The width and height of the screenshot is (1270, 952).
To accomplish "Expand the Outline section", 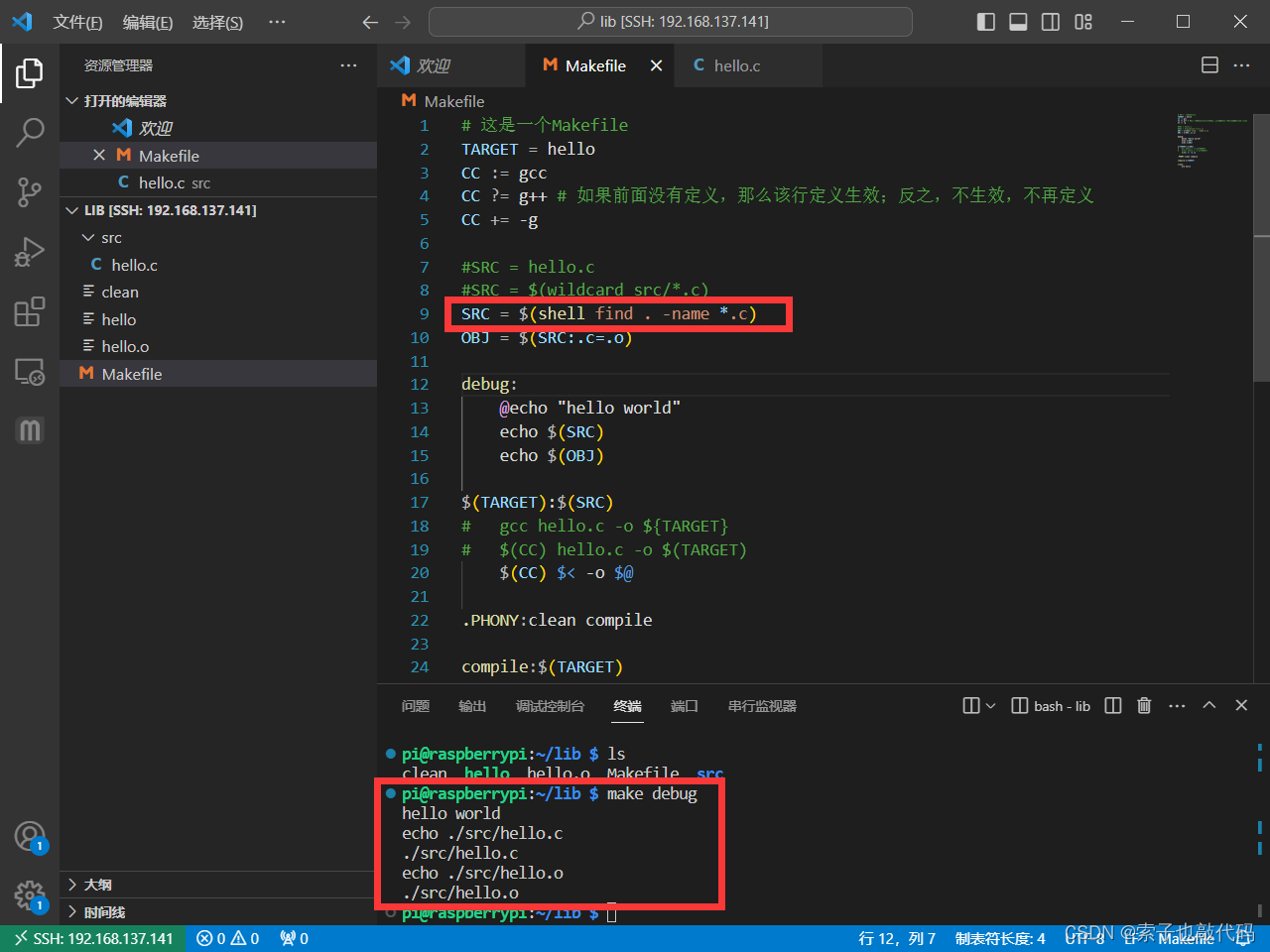I will click(x=217, y=885).
